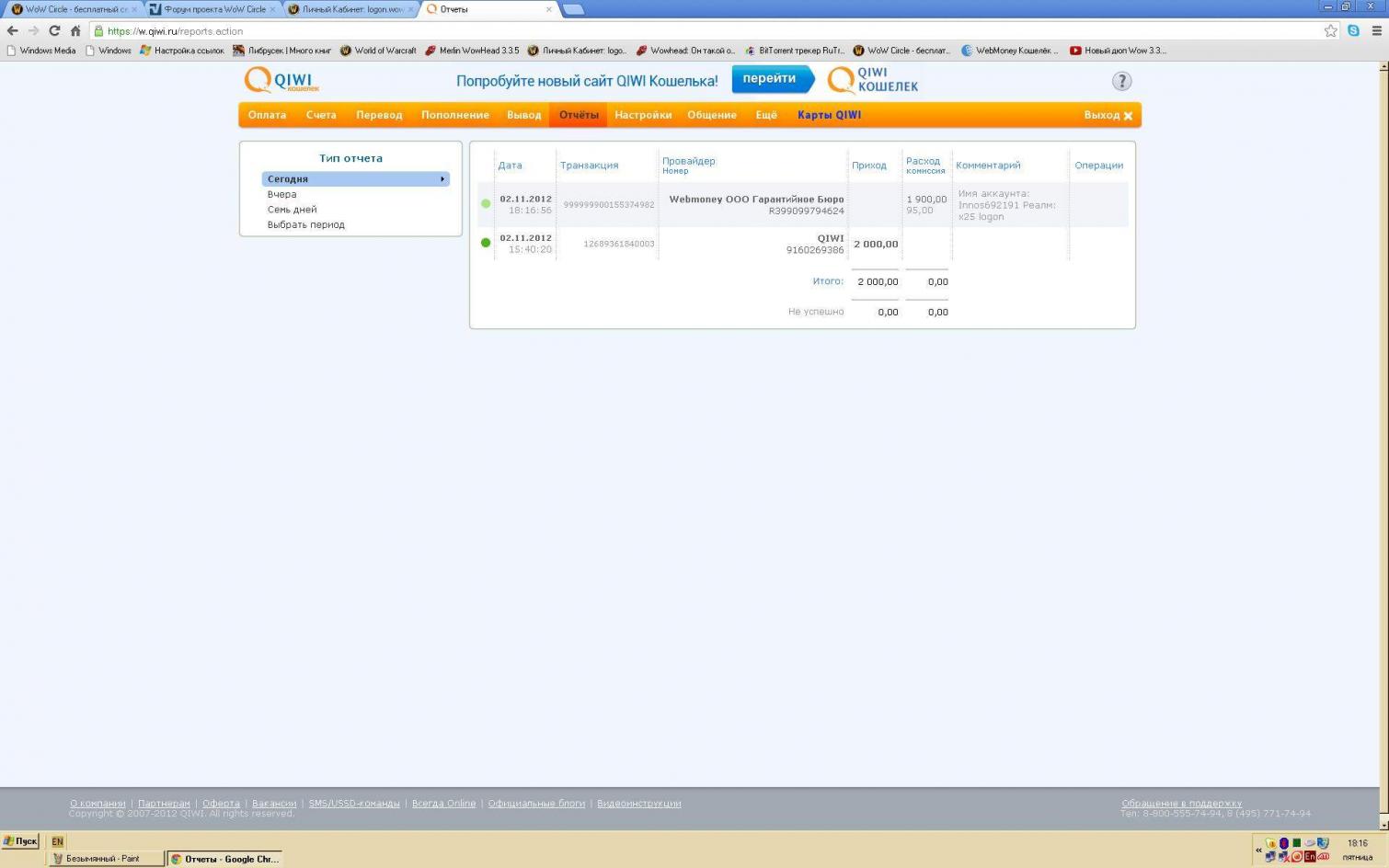
Task: Open the Пополнение menu item
Action: [454, 115]
